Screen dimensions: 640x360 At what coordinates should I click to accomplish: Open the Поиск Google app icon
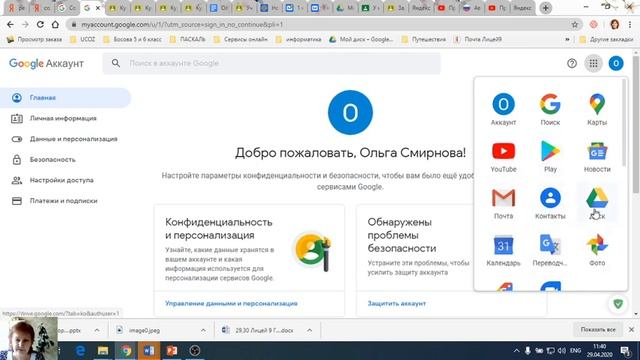[550, 109]
